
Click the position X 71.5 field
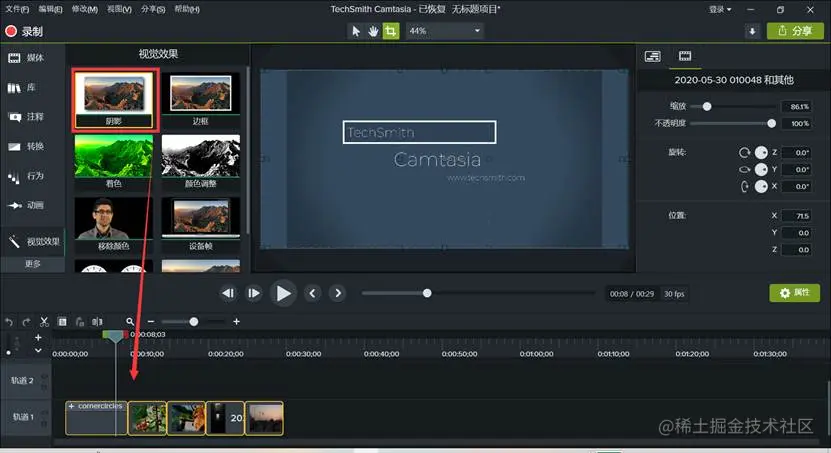pos(797,216)
